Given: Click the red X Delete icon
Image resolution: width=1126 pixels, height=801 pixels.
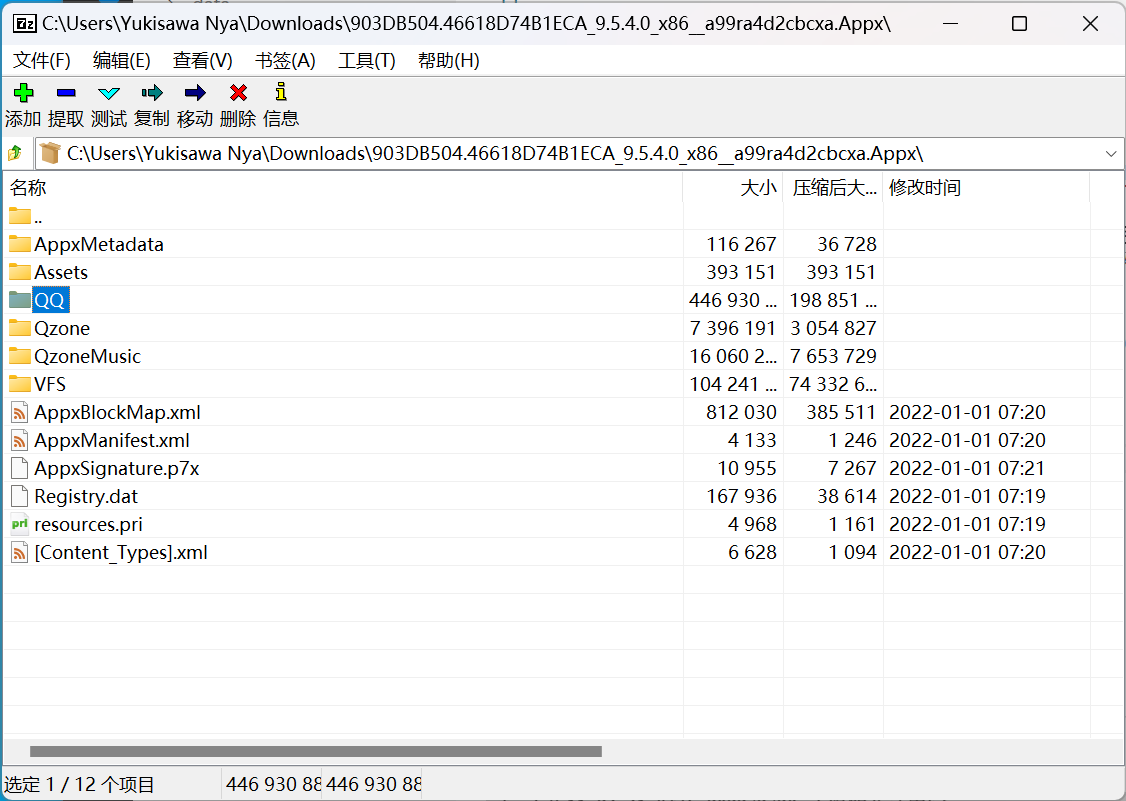Looking at the screenshot, I should pos(238,93).
